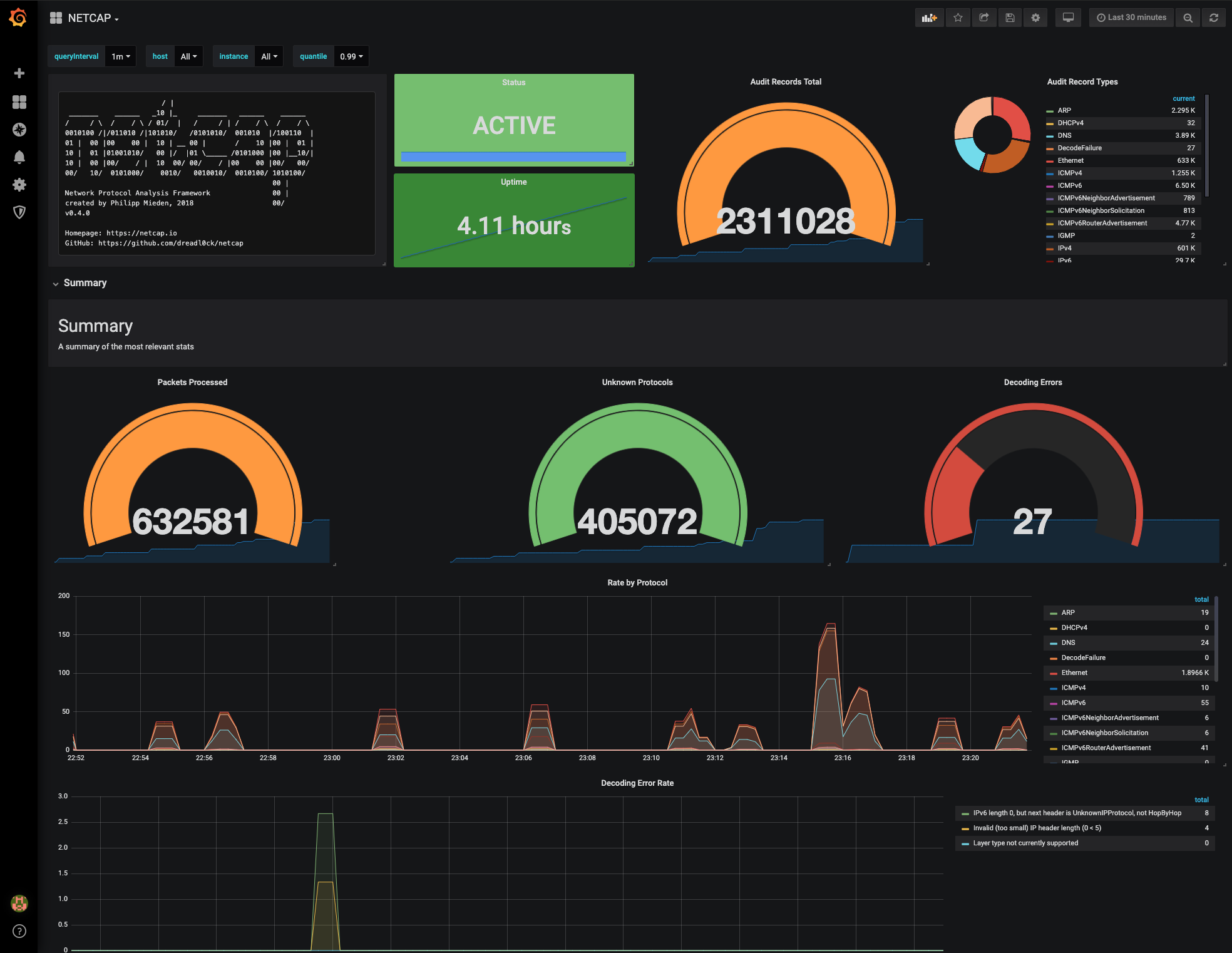Screen dimensions: 1232x953
Task: Open the Create plus menu in sidebar
Action: 19,73
